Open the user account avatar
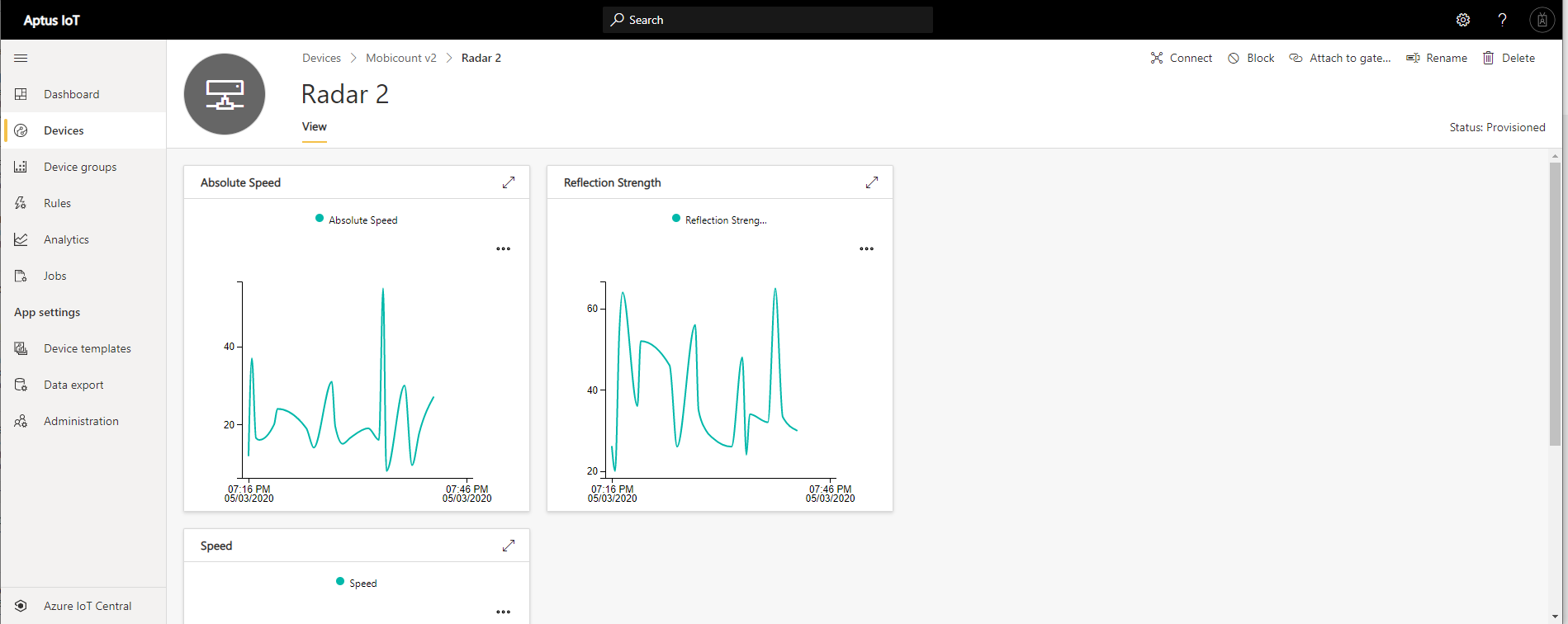This screenshot has width=1568, height=624. [x=1542, y=20]
